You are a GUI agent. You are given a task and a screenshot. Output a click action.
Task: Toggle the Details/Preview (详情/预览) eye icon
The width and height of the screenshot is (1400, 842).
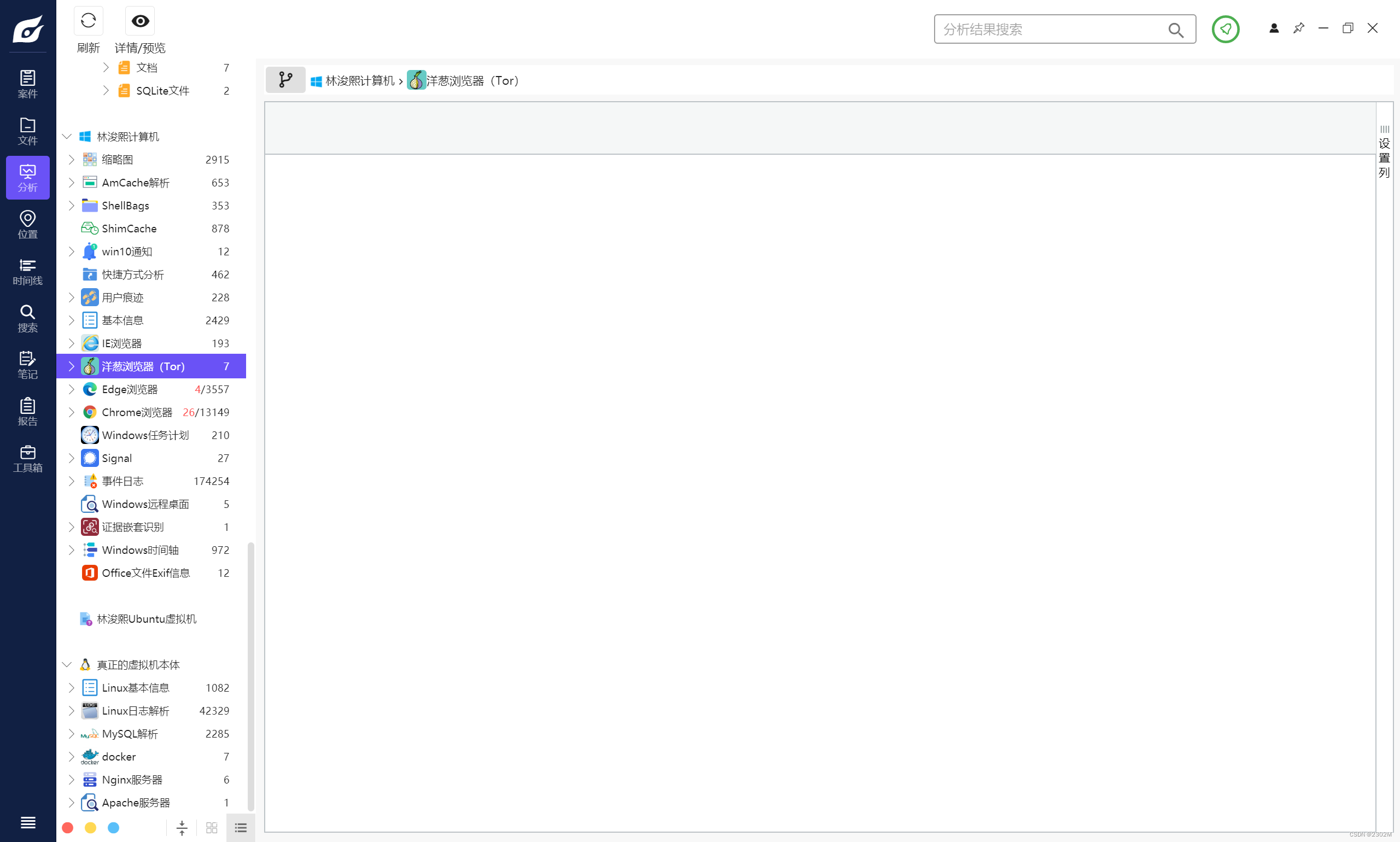click(139, 21)
